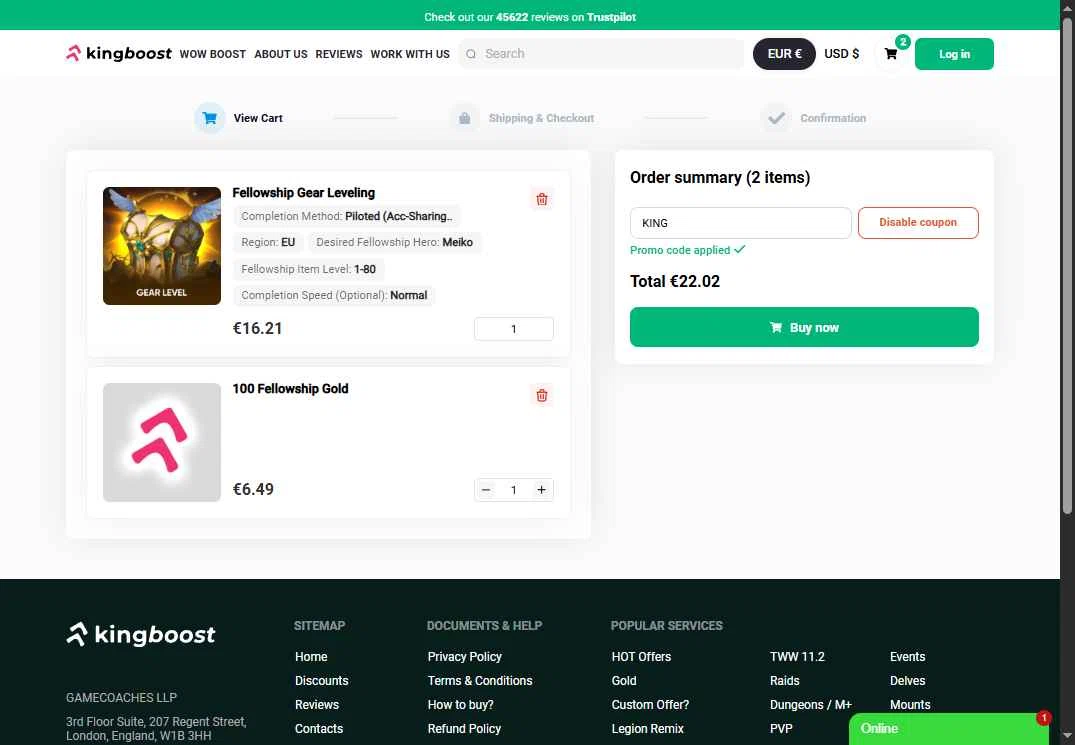
Task: Click the Log in button
Action: (954, 54)
